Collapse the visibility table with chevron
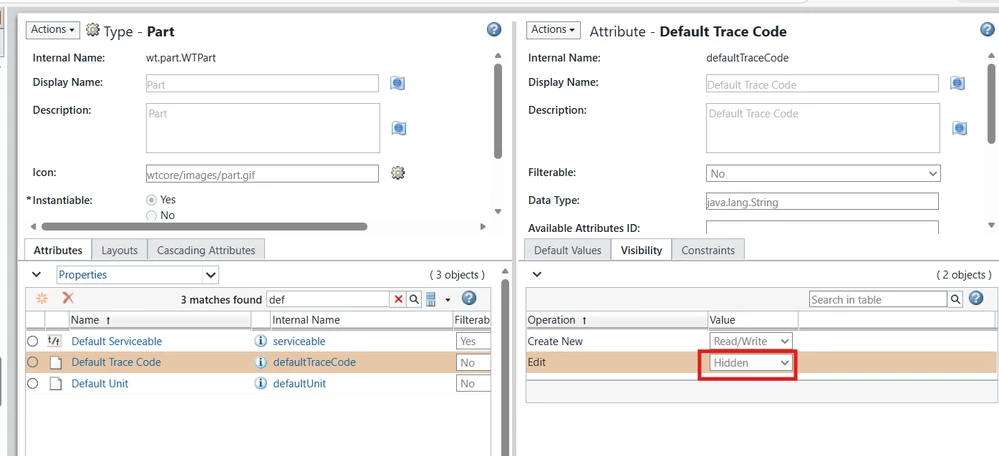 [x=537, y=274]
